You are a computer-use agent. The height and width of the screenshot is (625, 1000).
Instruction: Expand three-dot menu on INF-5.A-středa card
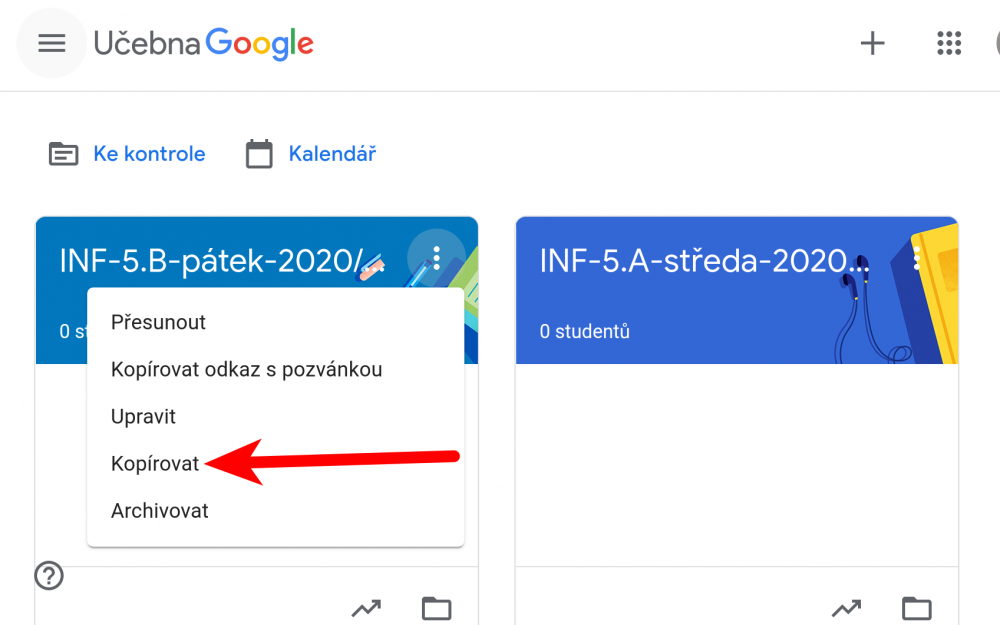click(916, 258)
